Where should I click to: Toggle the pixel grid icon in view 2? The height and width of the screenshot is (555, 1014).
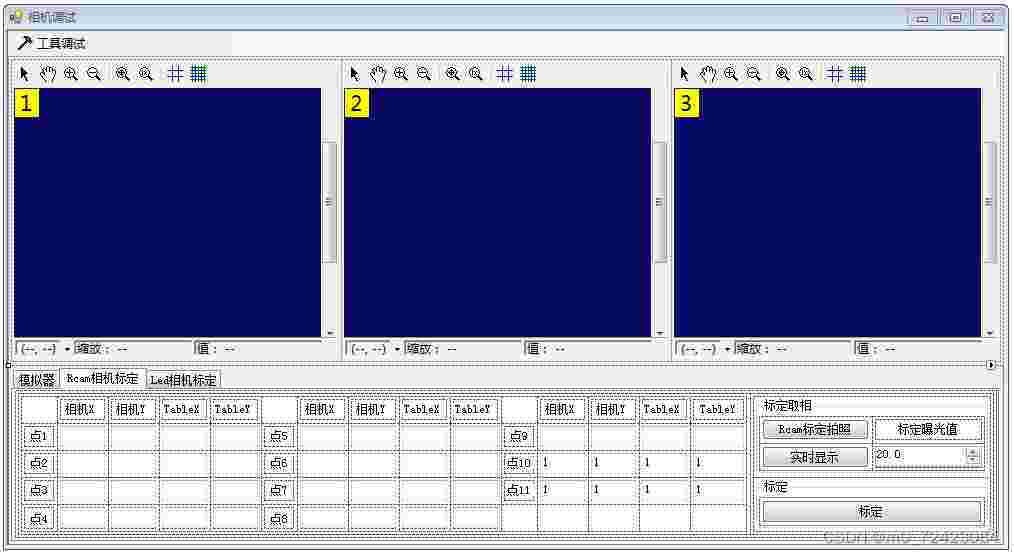(505, 74)
